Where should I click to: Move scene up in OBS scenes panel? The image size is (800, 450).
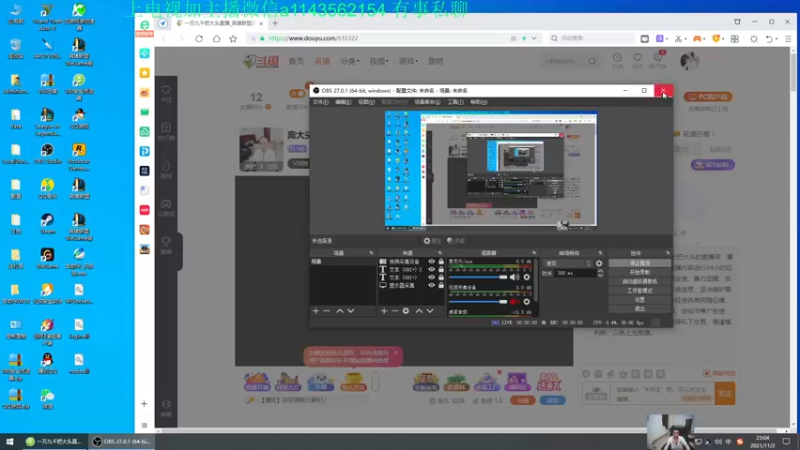coord(340,311)
